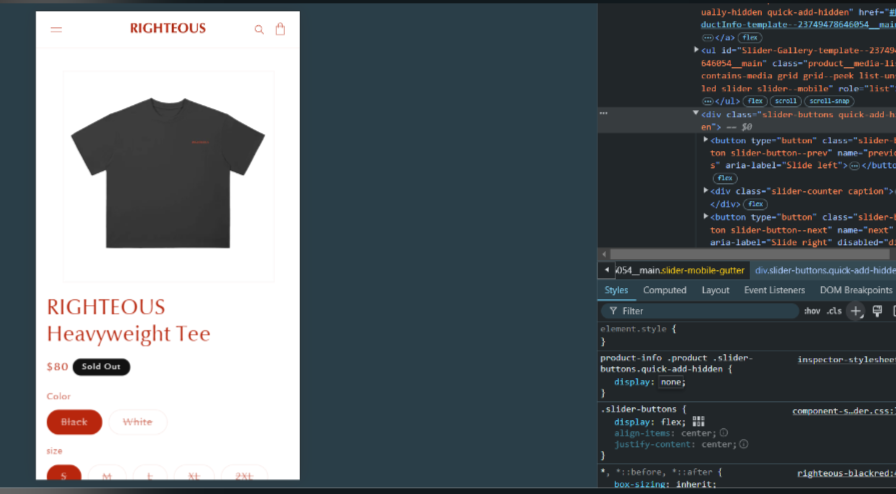The image size is (896, 494).
Task: Click the scrollbar left arrow in DOM tree
Action: pos(604,254)
